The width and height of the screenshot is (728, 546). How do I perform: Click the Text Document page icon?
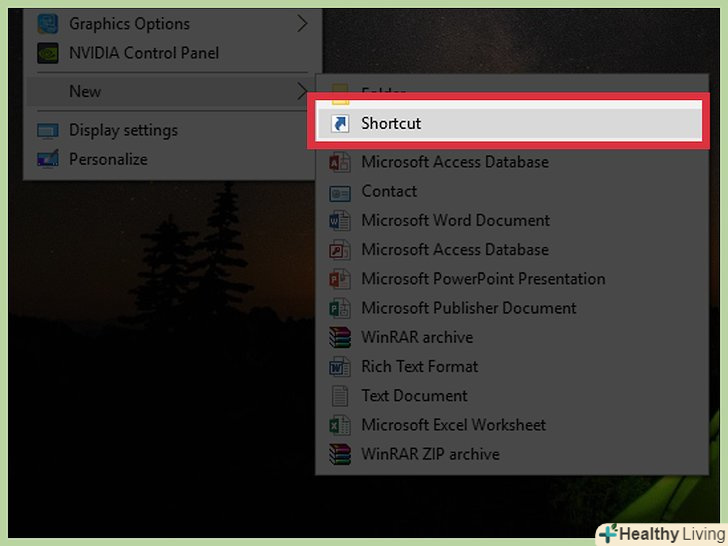pos(340,396)
